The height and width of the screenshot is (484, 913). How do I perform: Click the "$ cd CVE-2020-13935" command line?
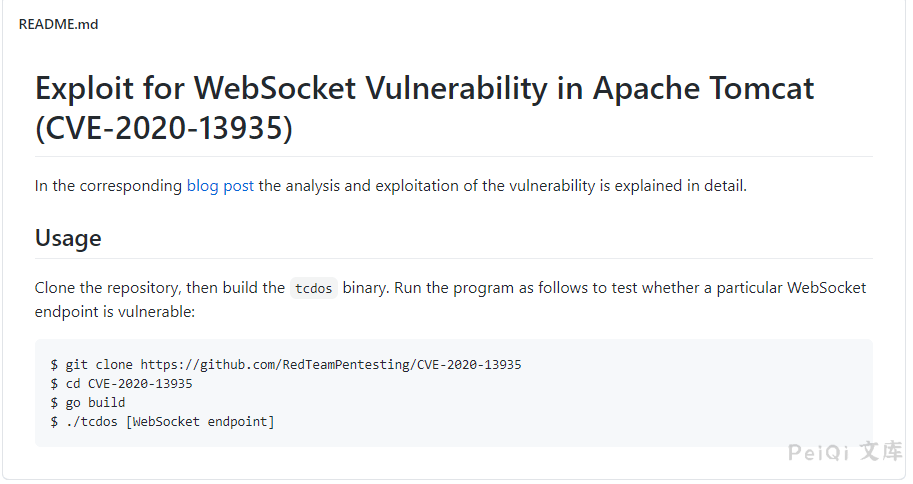coord(121,384)
